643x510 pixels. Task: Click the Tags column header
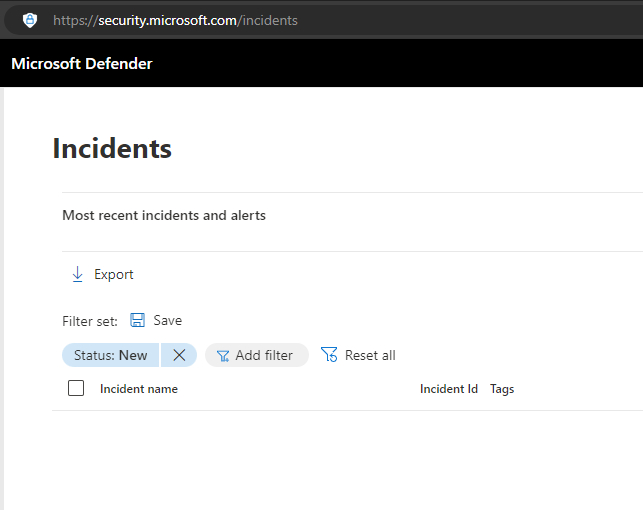pos(502,389)
